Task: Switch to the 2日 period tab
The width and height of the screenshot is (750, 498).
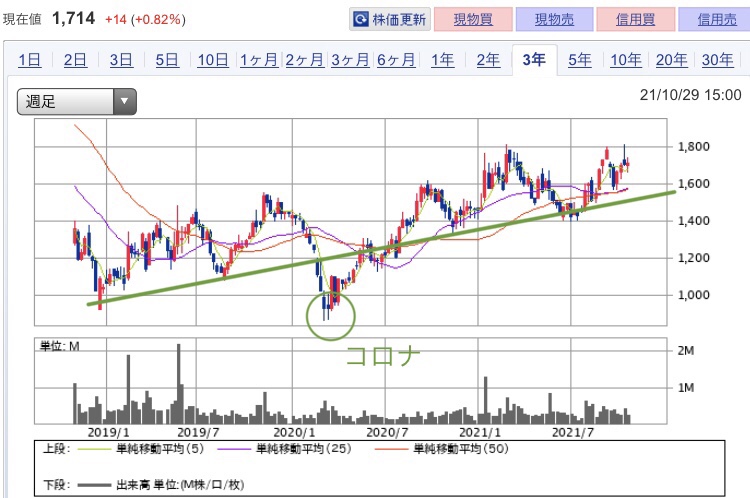Action: [75, 60]
